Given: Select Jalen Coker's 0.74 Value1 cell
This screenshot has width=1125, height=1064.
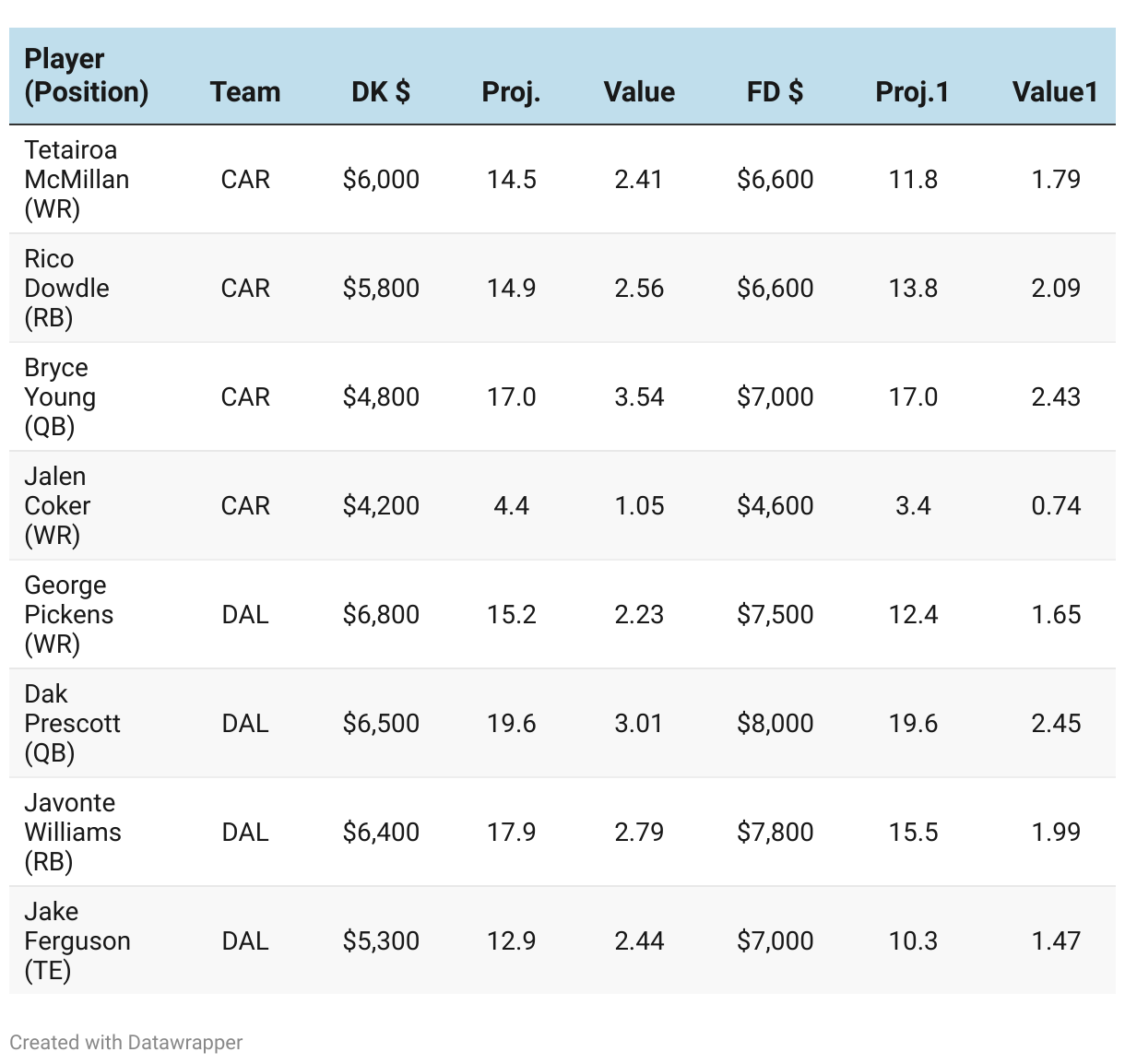Looking at the screenshot, I should click(x=1056, y=505).
